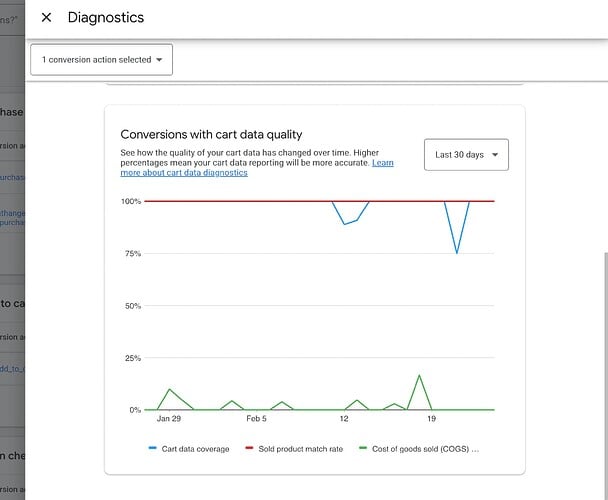
Task: Close the Diagnostics panel with the X
Action: point(46,18)
